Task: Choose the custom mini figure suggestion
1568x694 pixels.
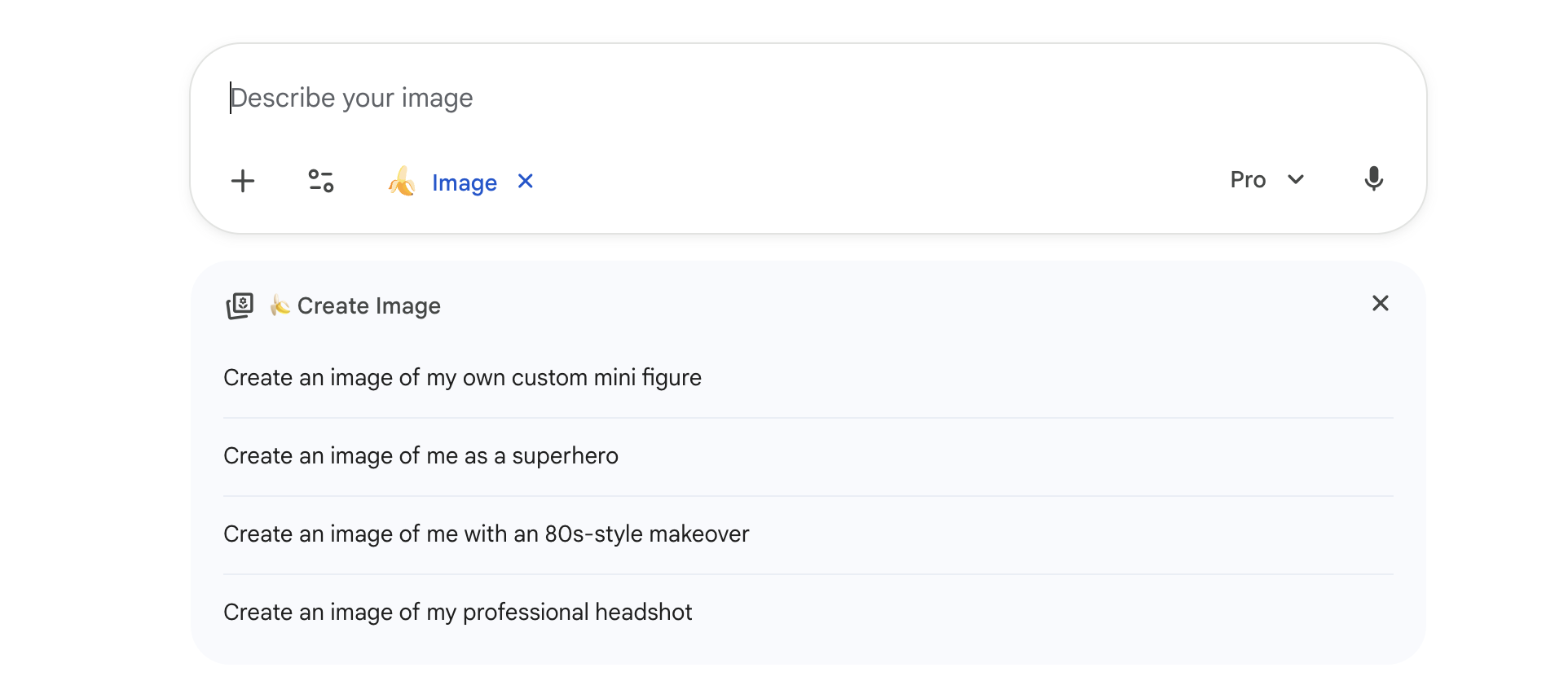Action: pyautogui.click(x=462, y=378)
